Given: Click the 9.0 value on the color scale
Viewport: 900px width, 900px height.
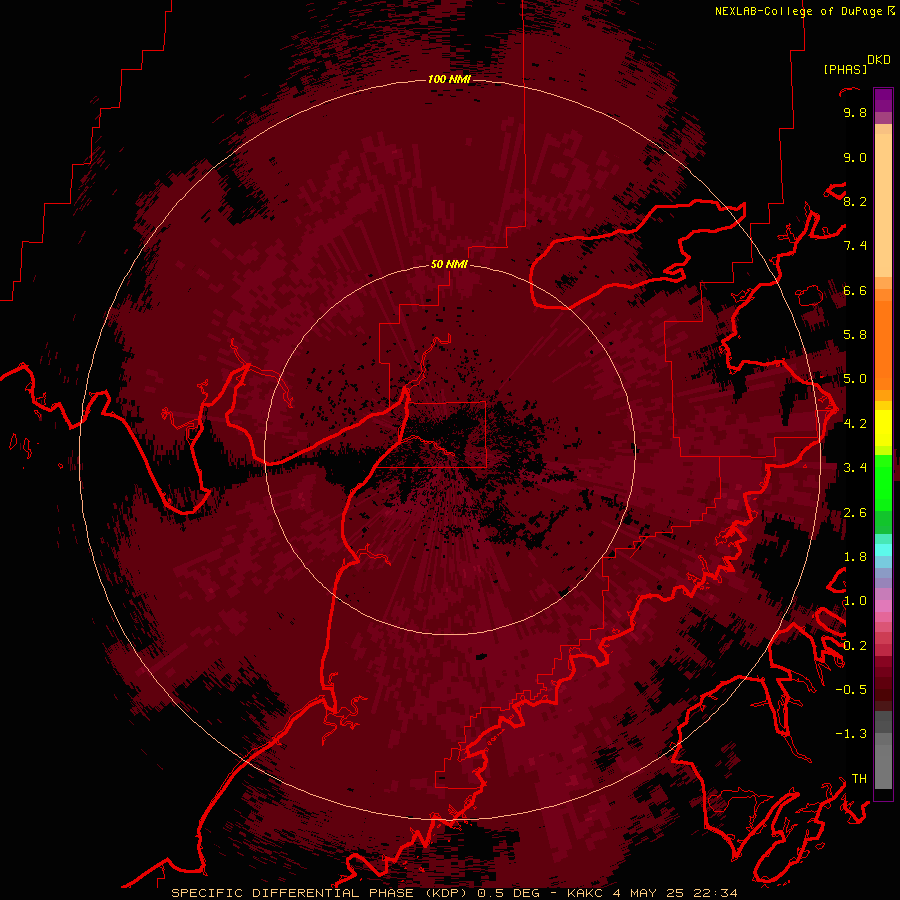Looking at the screenshot, I should click(x=855, y=157).
